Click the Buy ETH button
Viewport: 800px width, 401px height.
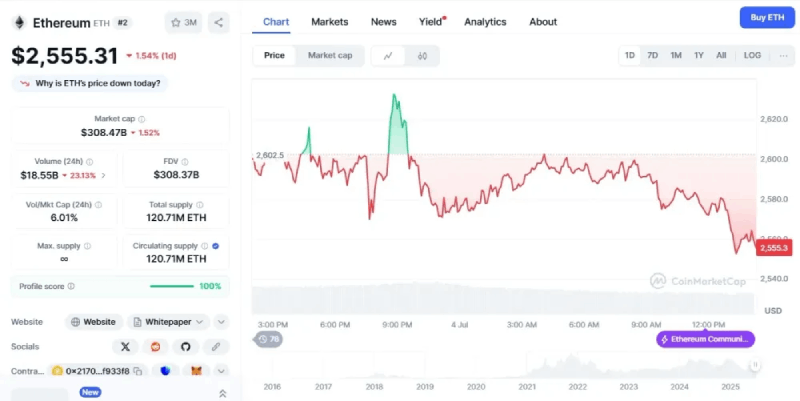[765, 18]
